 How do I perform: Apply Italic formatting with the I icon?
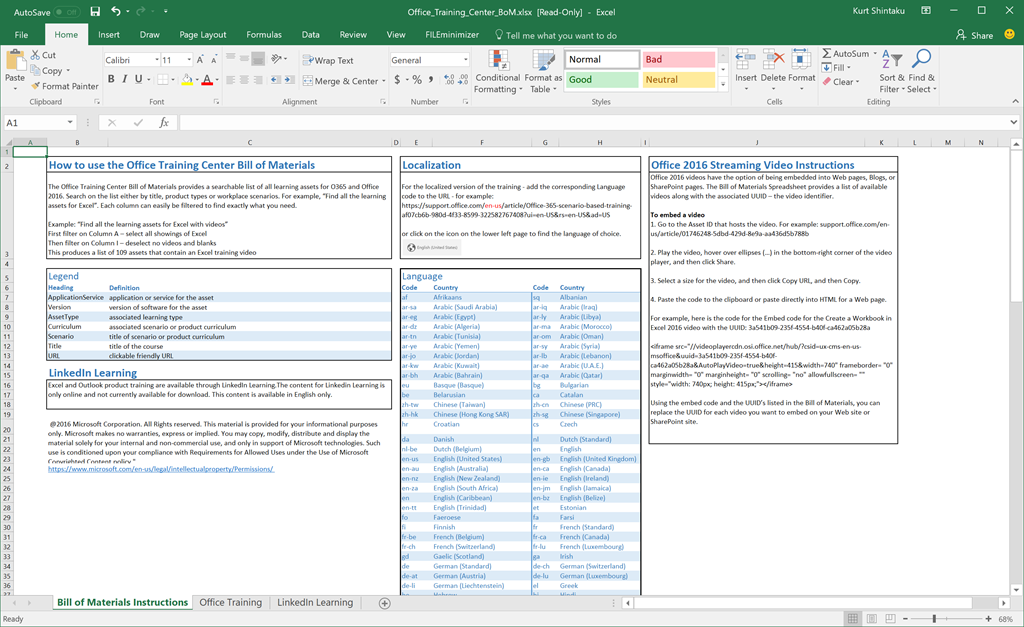[x=125, y=80]
